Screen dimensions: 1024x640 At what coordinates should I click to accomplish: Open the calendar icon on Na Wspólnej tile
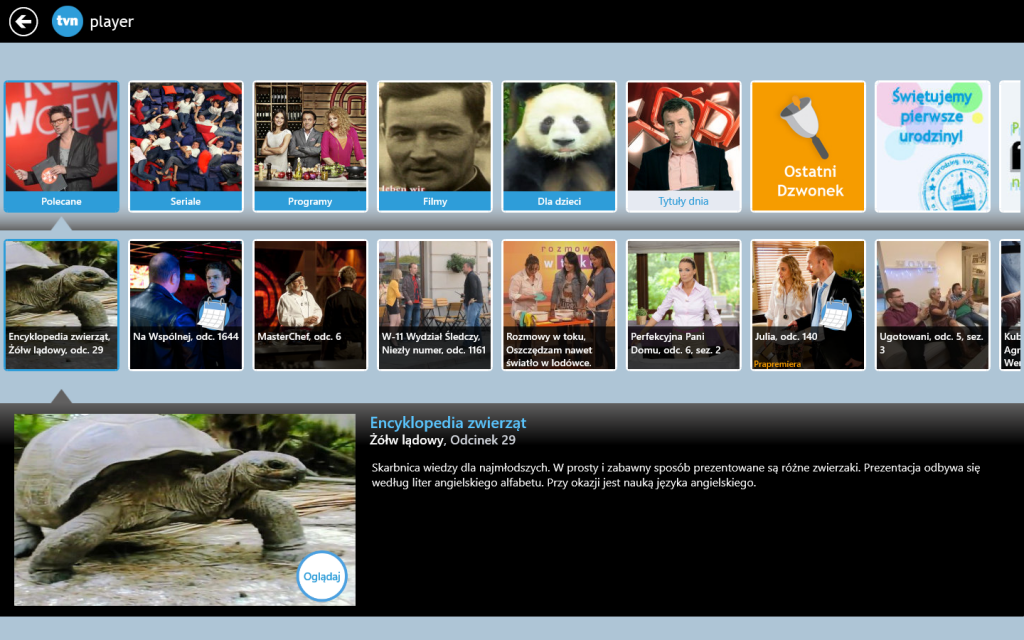(x=212, y=314)
